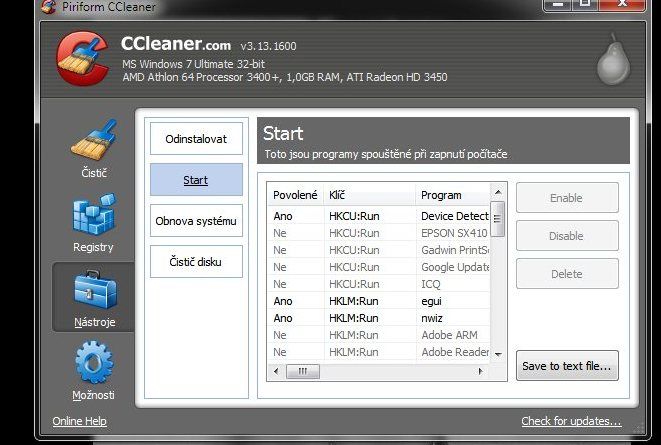
Task: Click the CCleaner icon in the title bar
Action: tap(49, 6)
